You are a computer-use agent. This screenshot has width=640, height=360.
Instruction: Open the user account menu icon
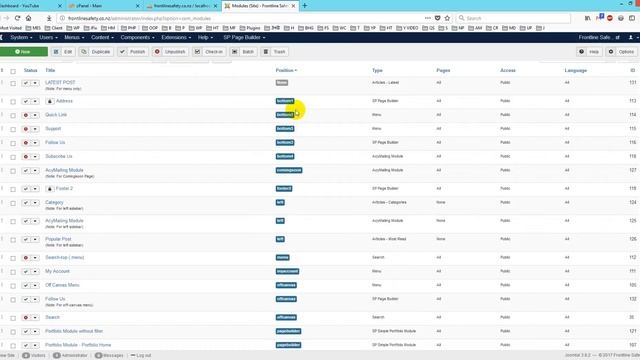631,37
